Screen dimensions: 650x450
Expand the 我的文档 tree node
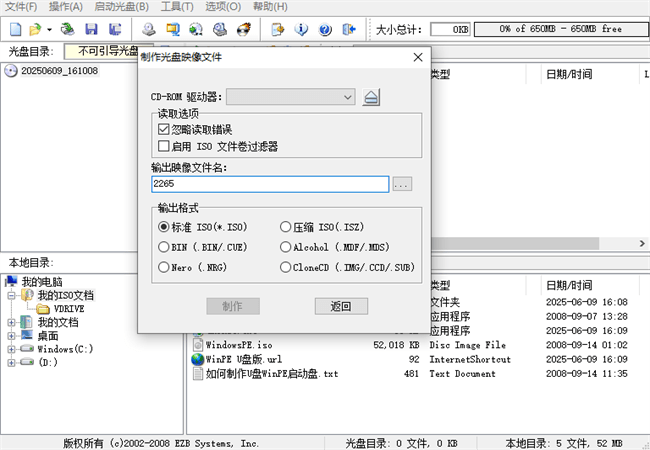coord(11,323)
